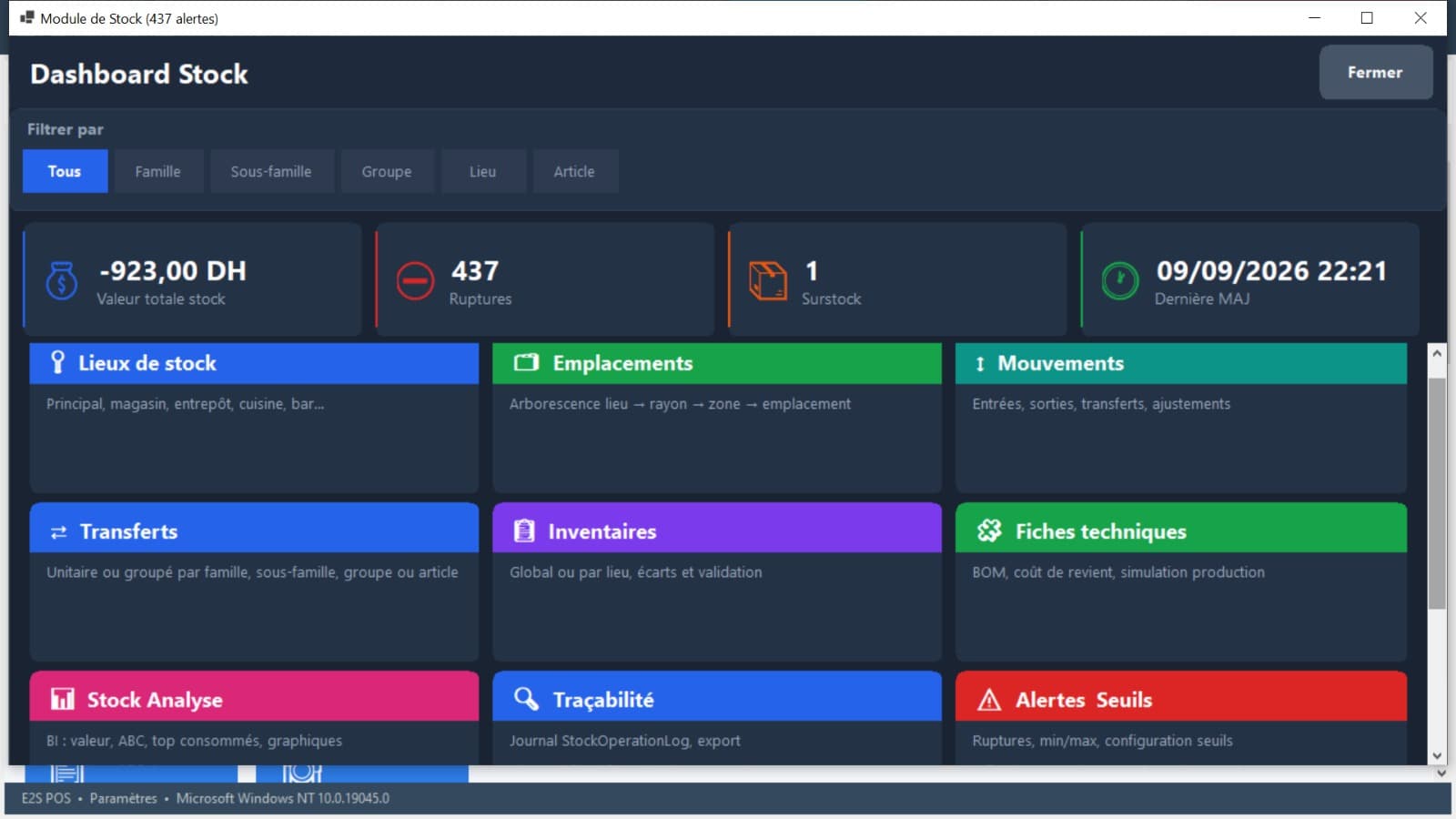Click the money bag icon for stock value
The image size is (1456, 819).
click(61, 280)
